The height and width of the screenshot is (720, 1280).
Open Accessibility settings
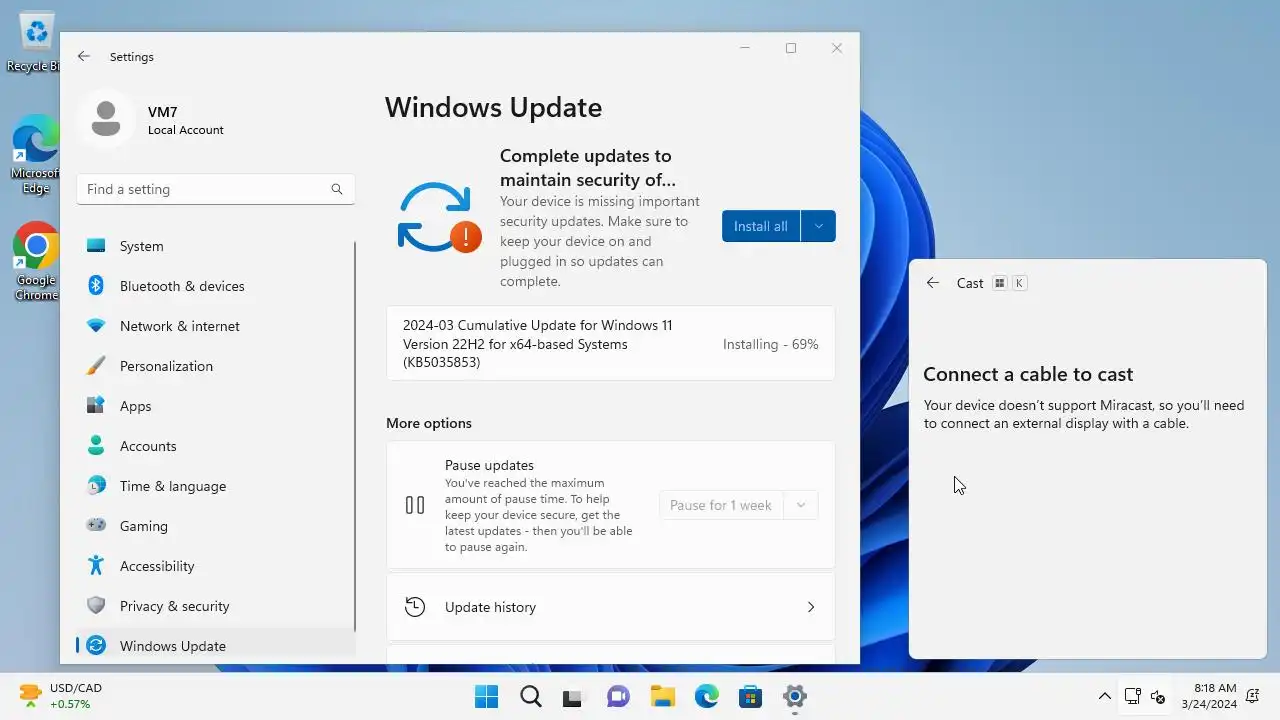pyautogui.click(x=215, y=566)
